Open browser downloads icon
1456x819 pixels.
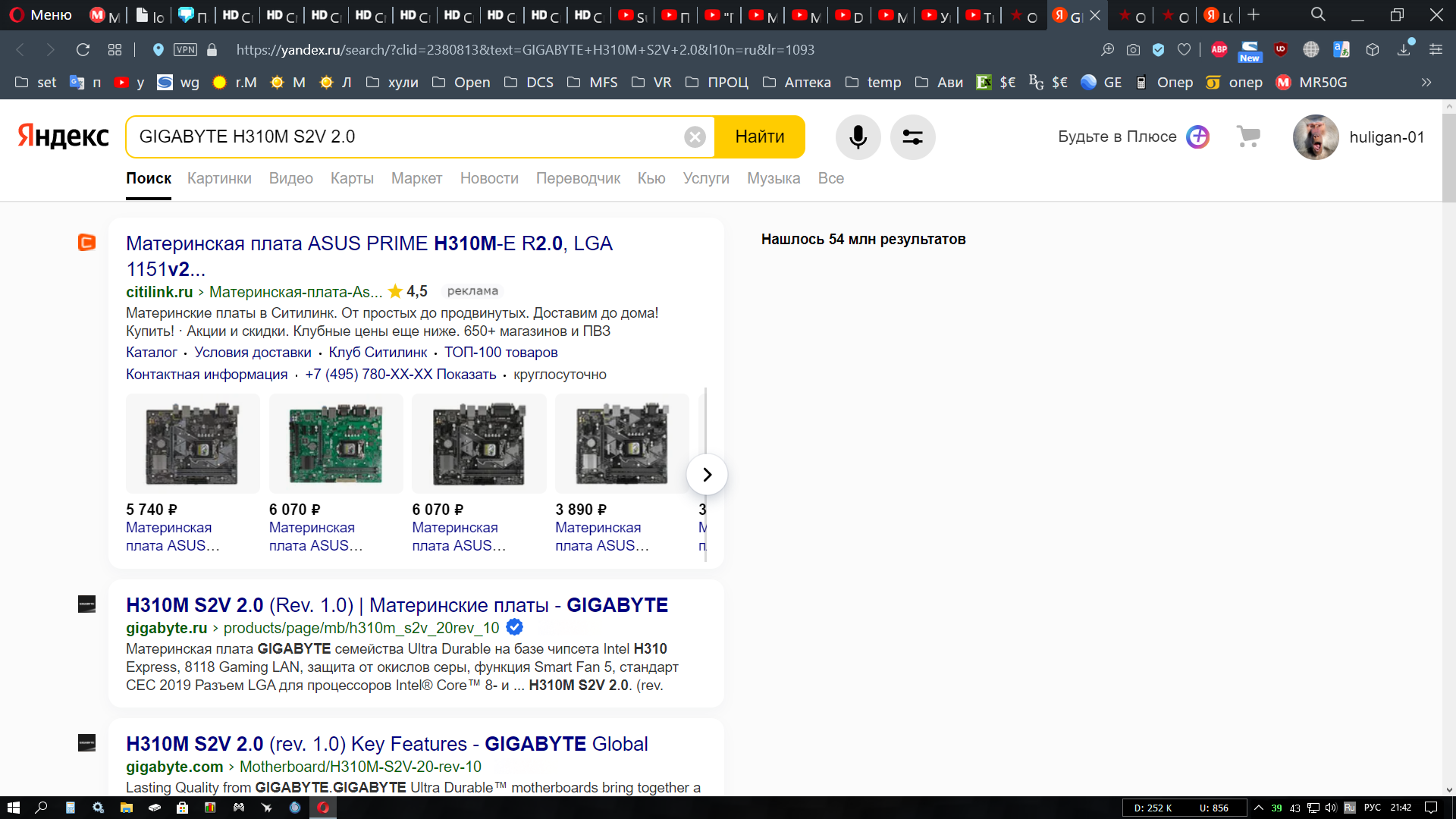pyautogui.click(x=1404, y=50)
